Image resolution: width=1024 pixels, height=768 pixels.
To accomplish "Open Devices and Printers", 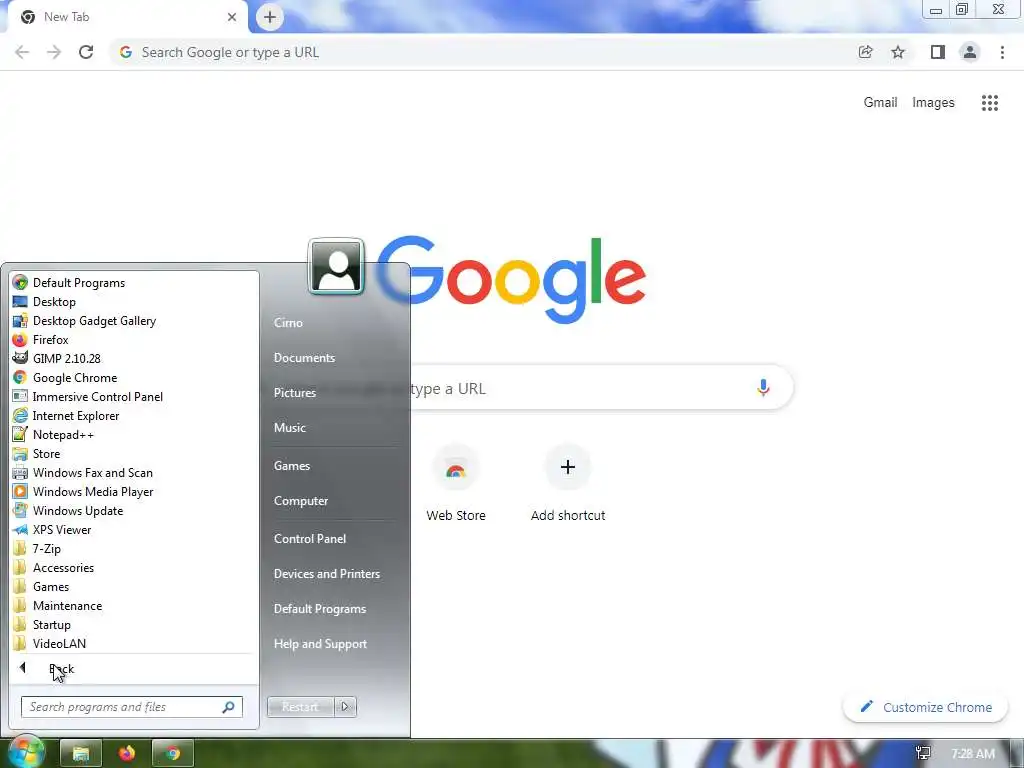I will tap(327, 573).
